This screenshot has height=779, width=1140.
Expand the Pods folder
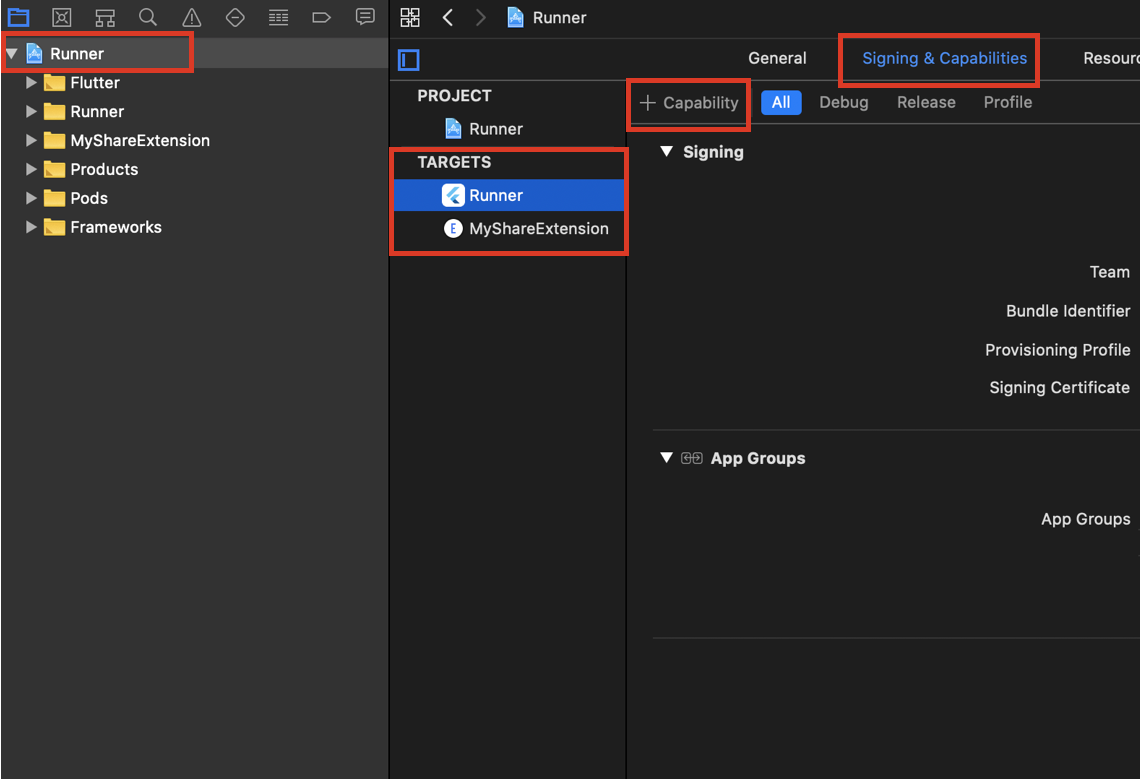click(31, 198)
